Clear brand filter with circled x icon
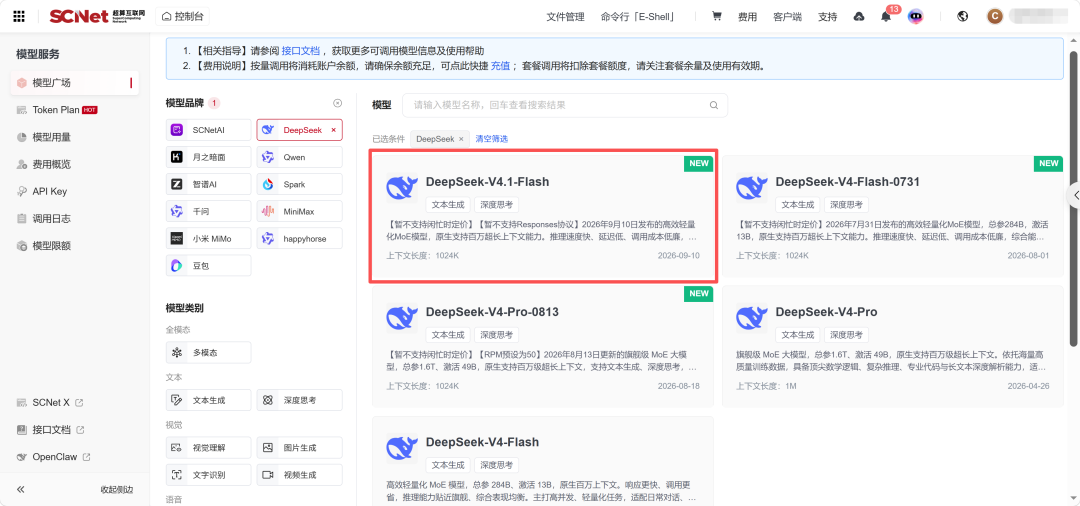This screenshot has width=1080, height=506. pyautogui.click(x=338, y=103)
